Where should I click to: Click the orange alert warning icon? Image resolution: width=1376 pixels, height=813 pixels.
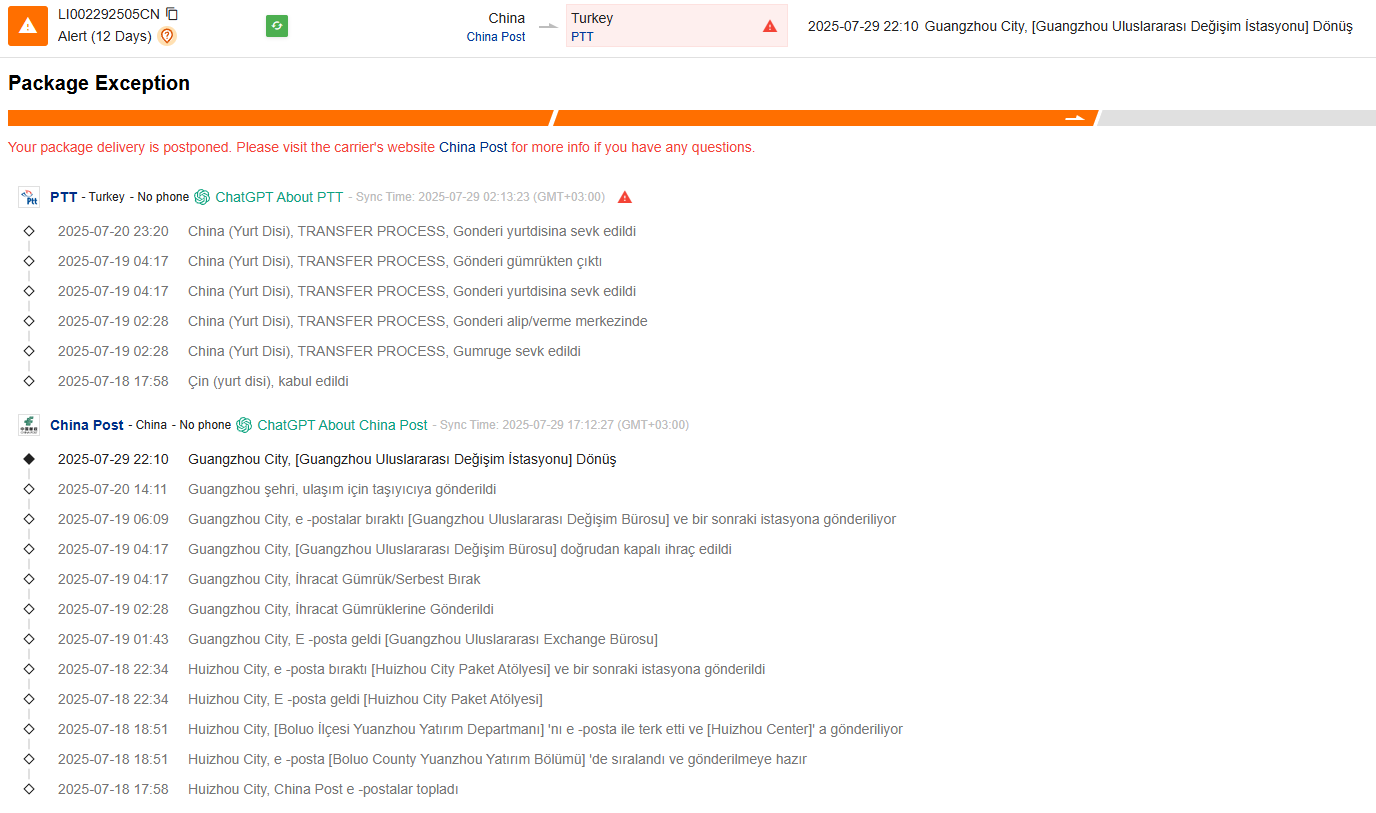coord(28,26)
